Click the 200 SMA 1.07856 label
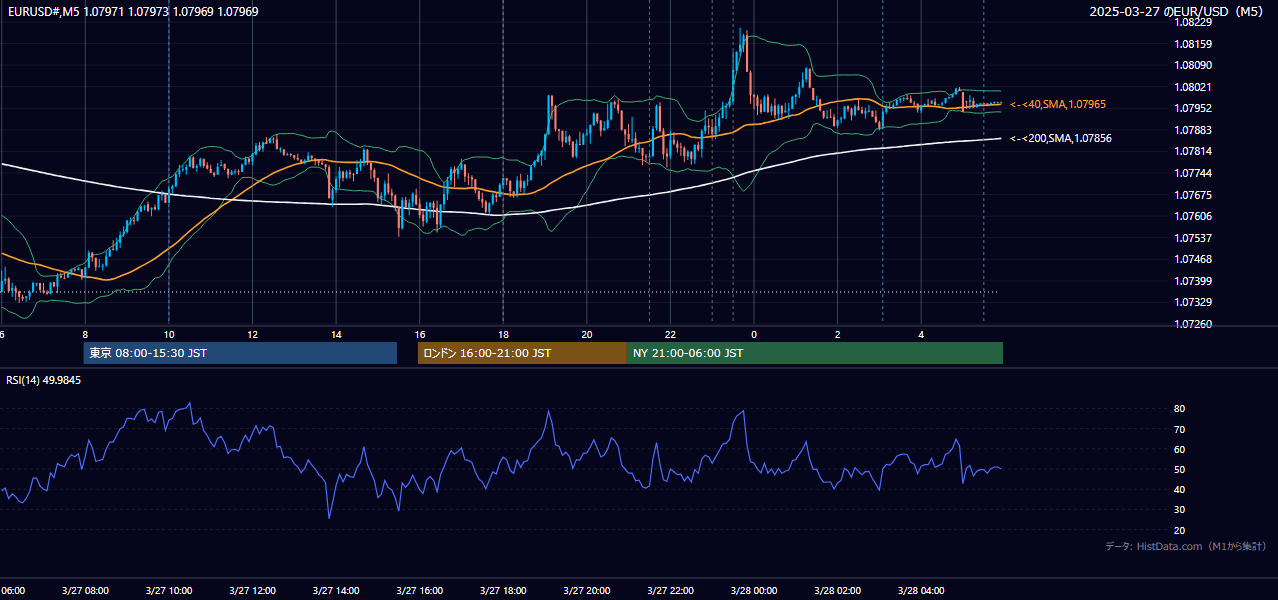This screenshot has width=1278, height=600. click(x=1061, y=138)
